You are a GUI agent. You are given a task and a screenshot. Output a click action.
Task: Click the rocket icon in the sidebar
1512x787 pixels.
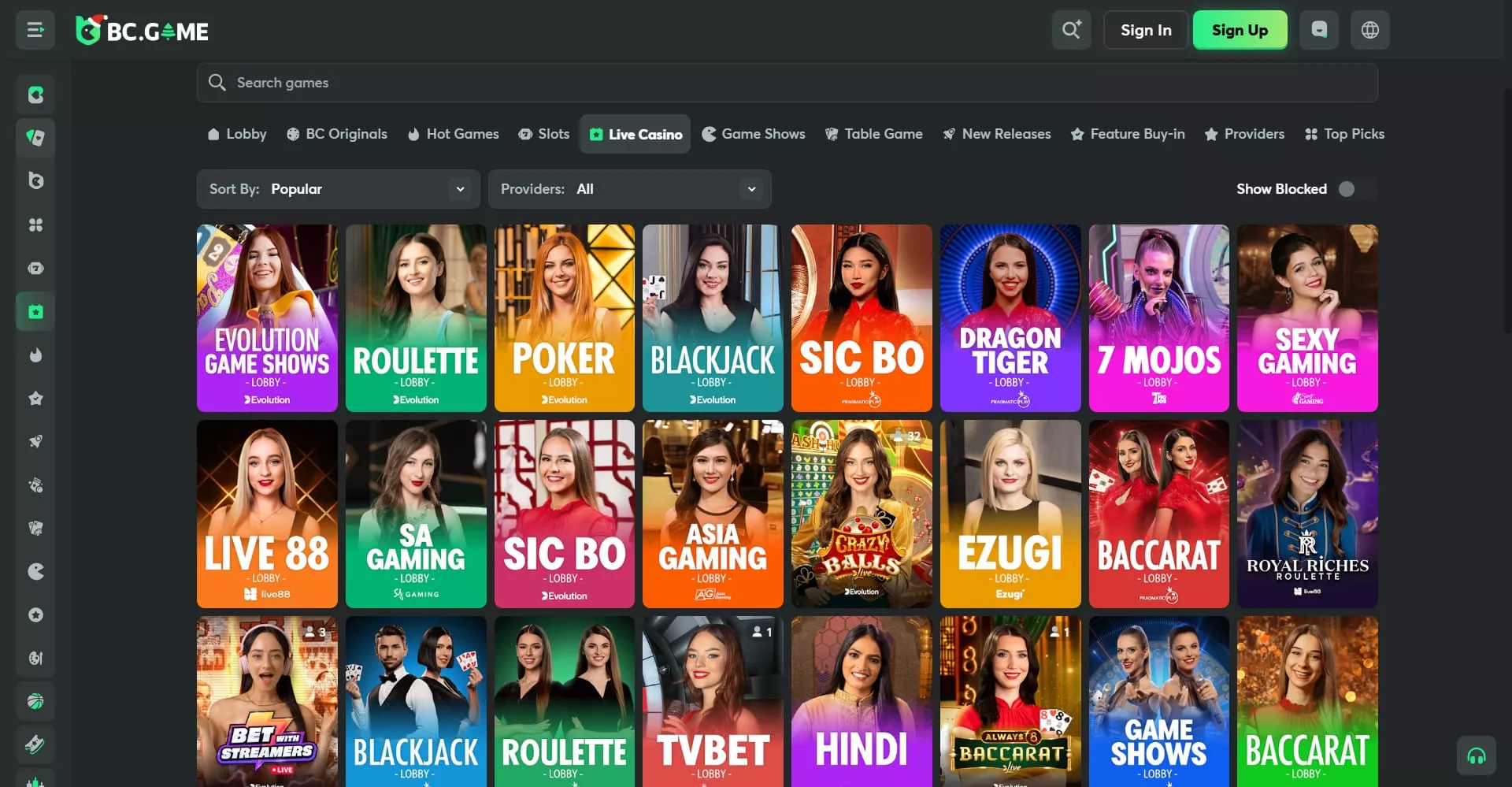point(35,441)
